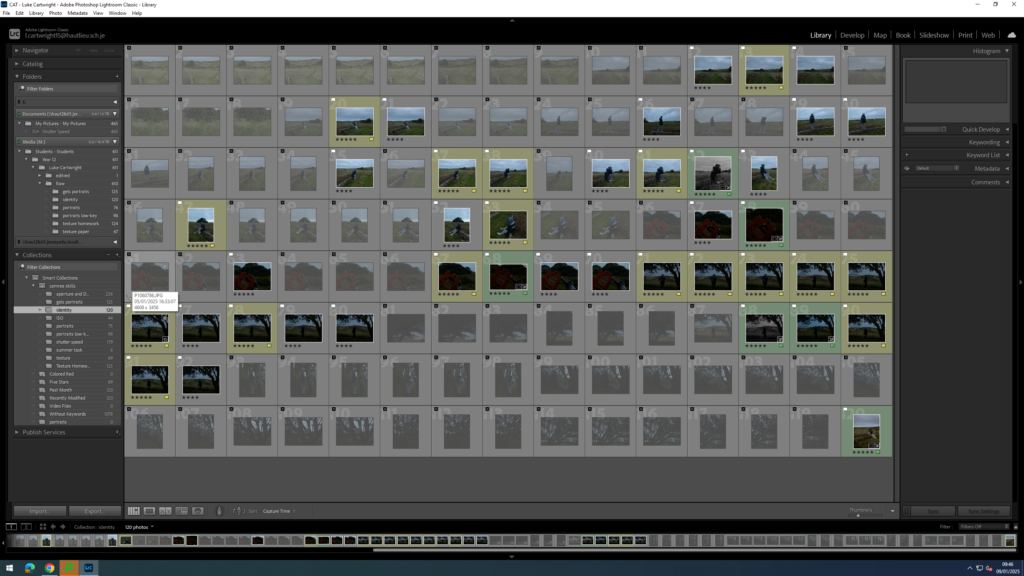
Task: Open the Windows Start menu
Action: pos(10,568)
